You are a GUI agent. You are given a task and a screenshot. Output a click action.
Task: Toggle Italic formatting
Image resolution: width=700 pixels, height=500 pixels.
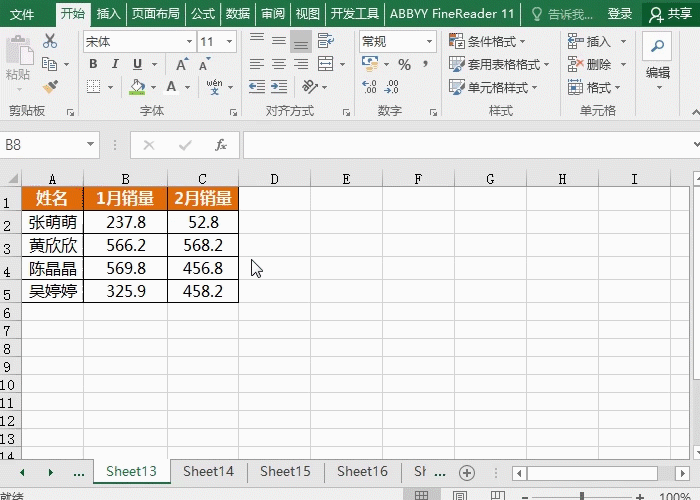pyautogui.click(x=115, y=64)
